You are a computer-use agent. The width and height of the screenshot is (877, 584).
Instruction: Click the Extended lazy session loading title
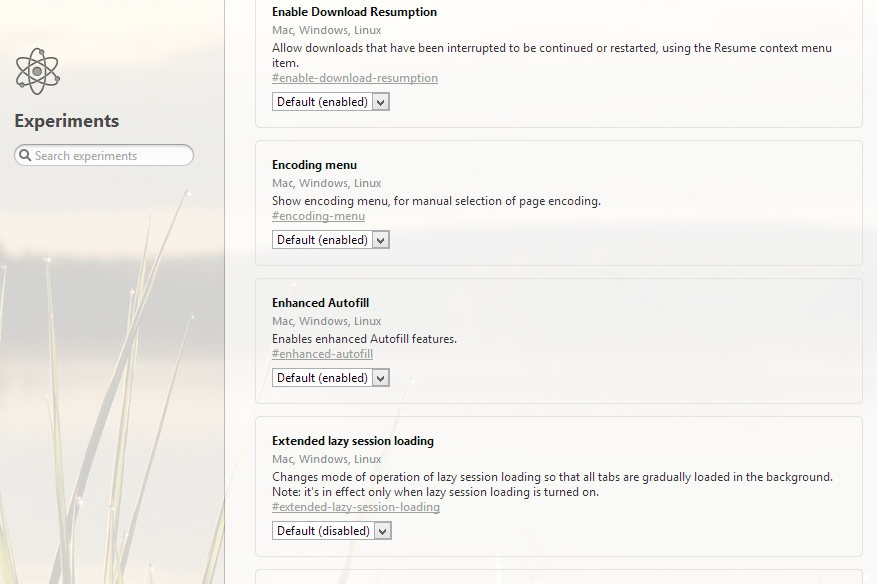353,441
